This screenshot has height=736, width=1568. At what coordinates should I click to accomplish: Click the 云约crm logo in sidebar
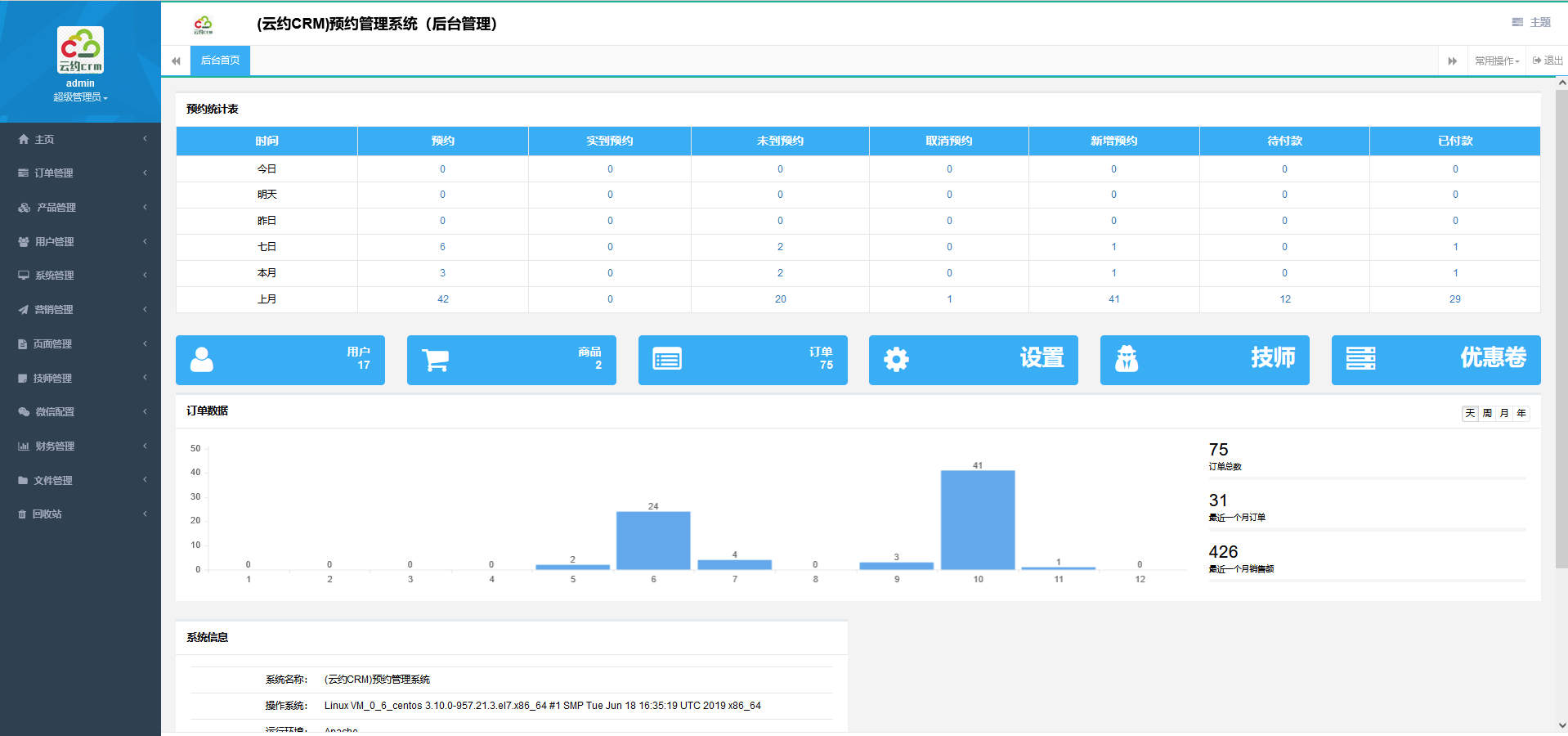point(80,50)
